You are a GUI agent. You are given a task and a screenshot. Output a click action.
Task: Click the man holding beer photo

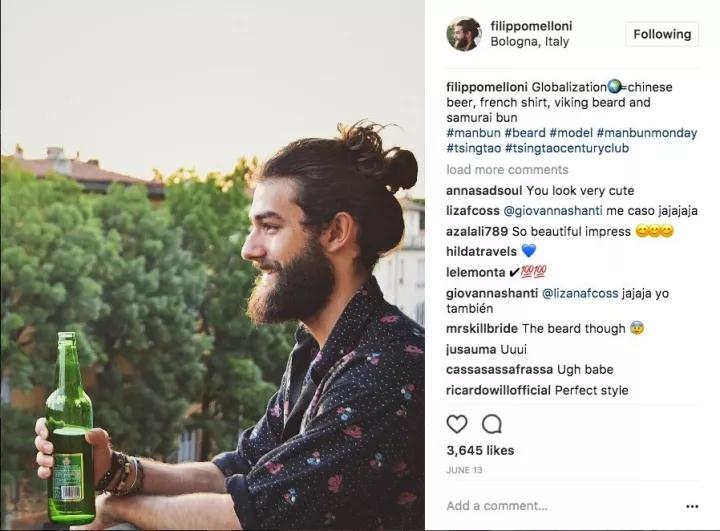(213, 266)
